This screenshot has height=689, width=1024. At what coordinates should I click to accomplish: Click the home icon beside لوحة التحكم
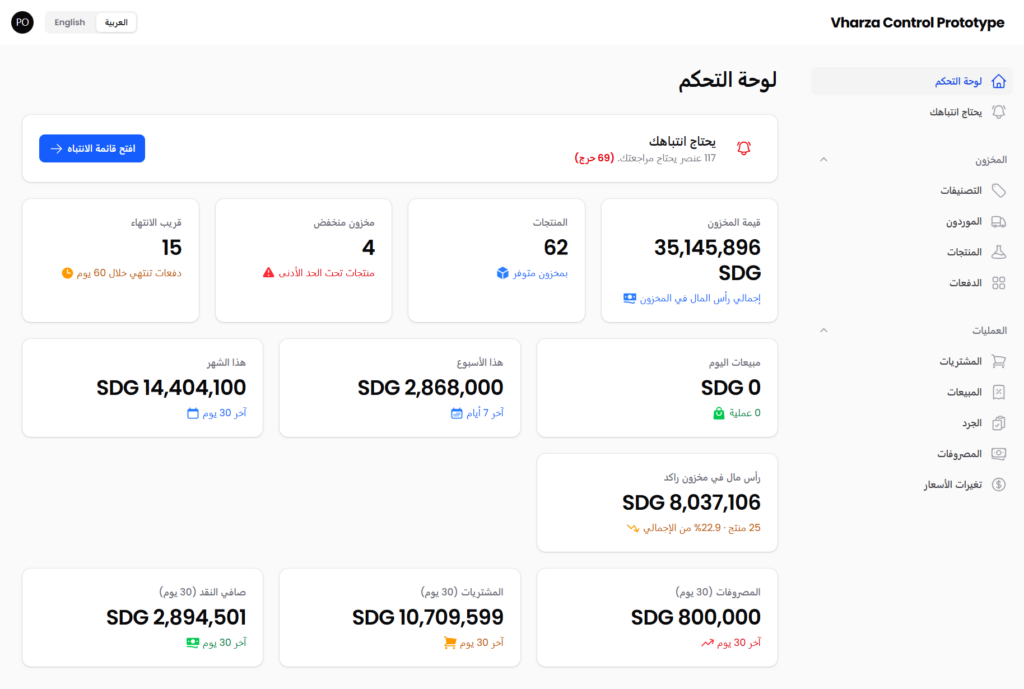(x=998, y=82)
